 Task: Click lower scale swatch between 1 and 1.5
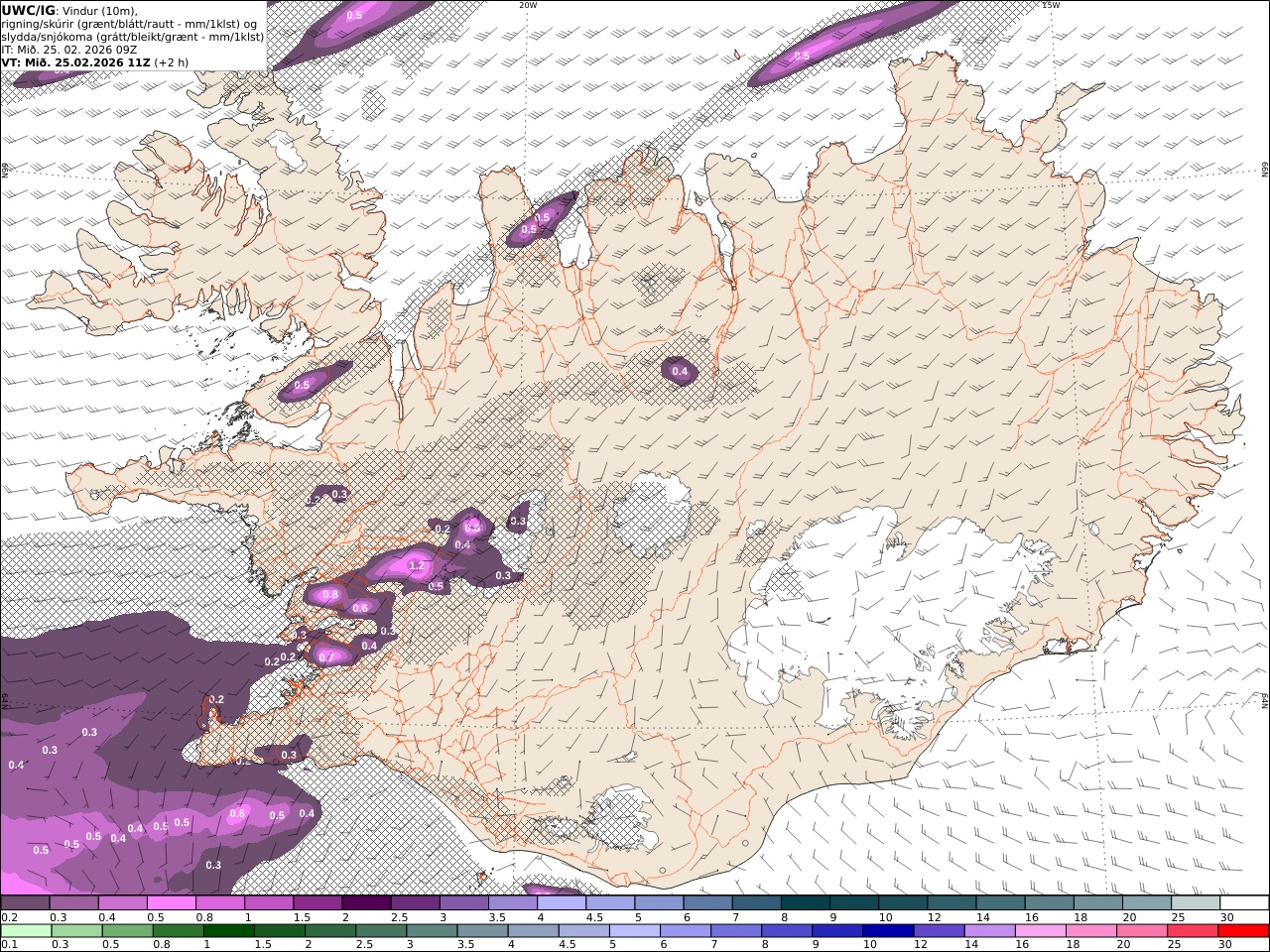(229, 931)
